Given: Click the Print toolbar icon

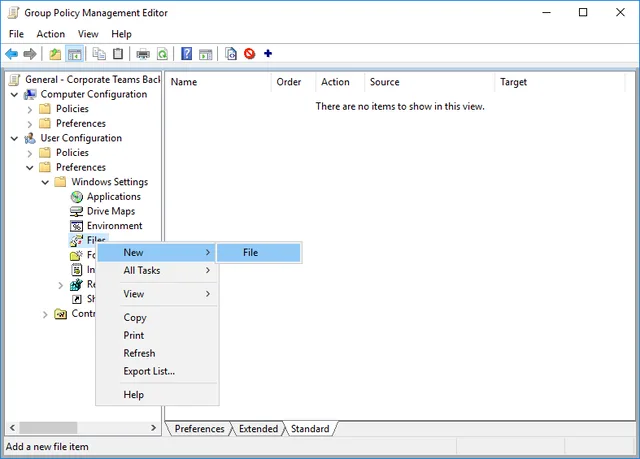Looking at the screenshot, I should click(143, 54).
